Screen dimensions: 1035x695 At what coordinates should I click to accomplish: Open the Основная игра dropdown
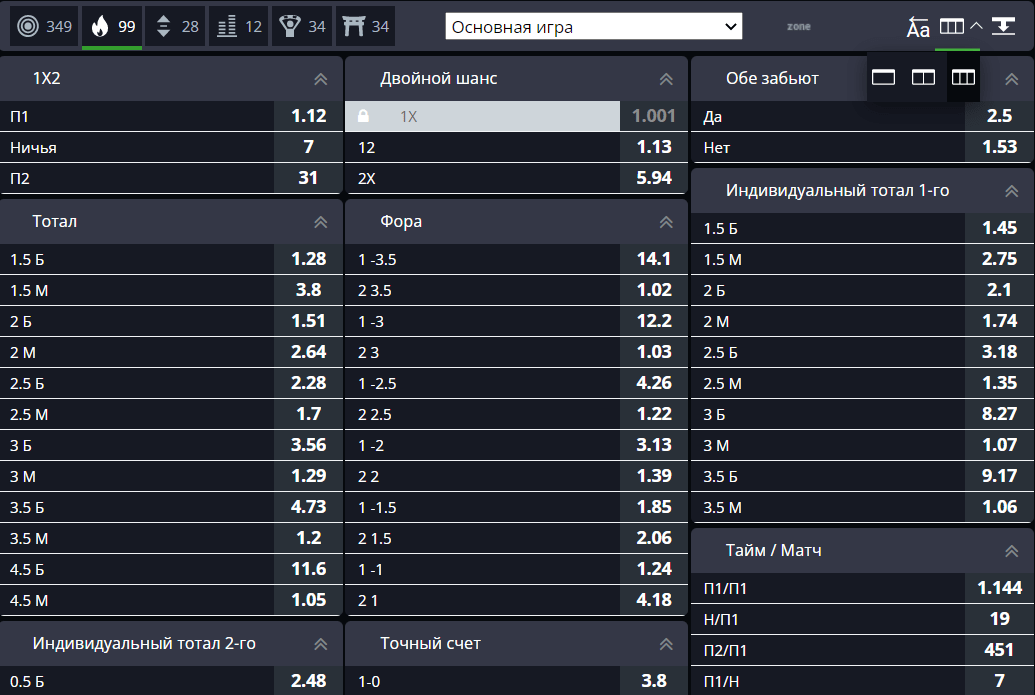click(593, 26)
